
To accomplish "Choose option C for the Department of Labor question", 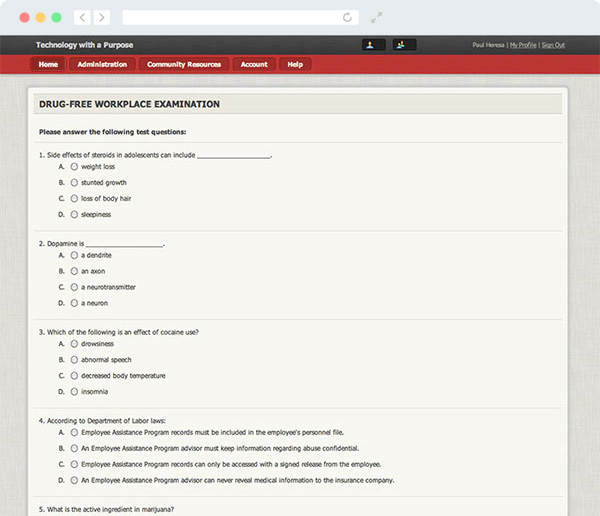I will [74, 464].
